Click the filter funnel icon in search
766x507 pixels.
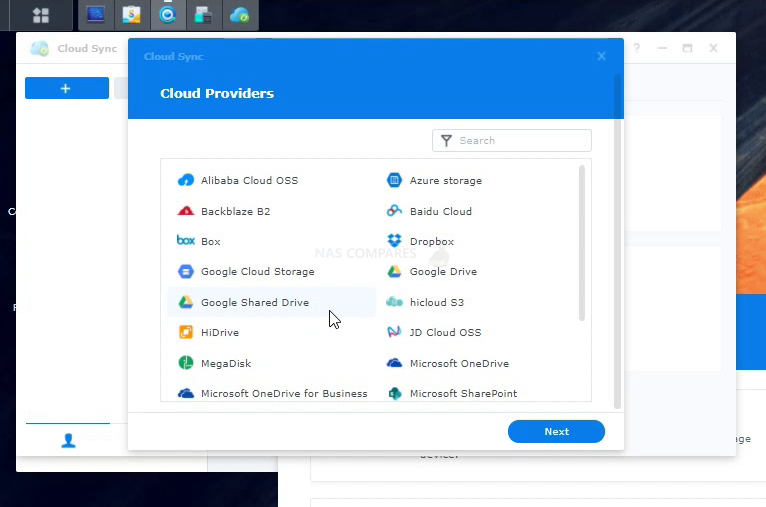click(x=446, y=141)
